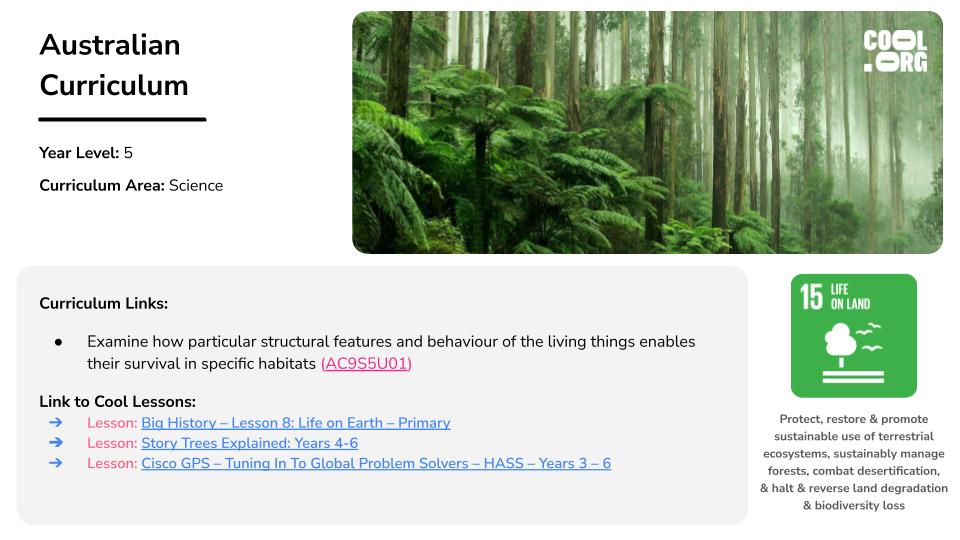Image resolution: width=960 pixels, height=540 pixels.
Task: Click the round bullet before the Examine sentence
Action: [59, 342]
